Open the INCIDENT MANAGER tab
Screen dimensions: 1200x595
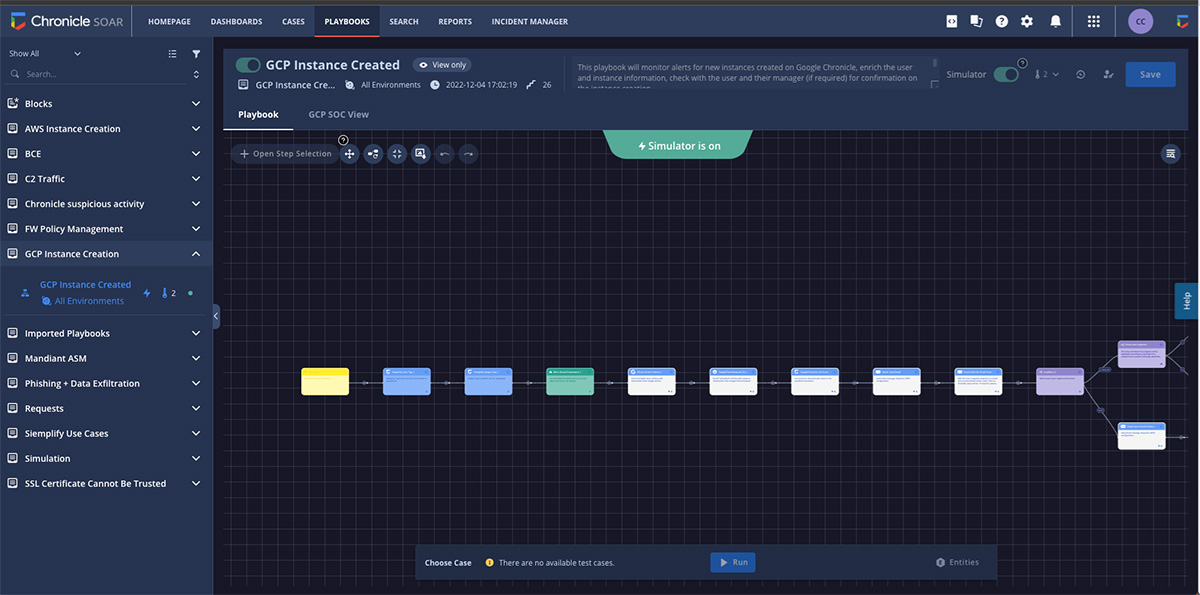pos(530,21)
